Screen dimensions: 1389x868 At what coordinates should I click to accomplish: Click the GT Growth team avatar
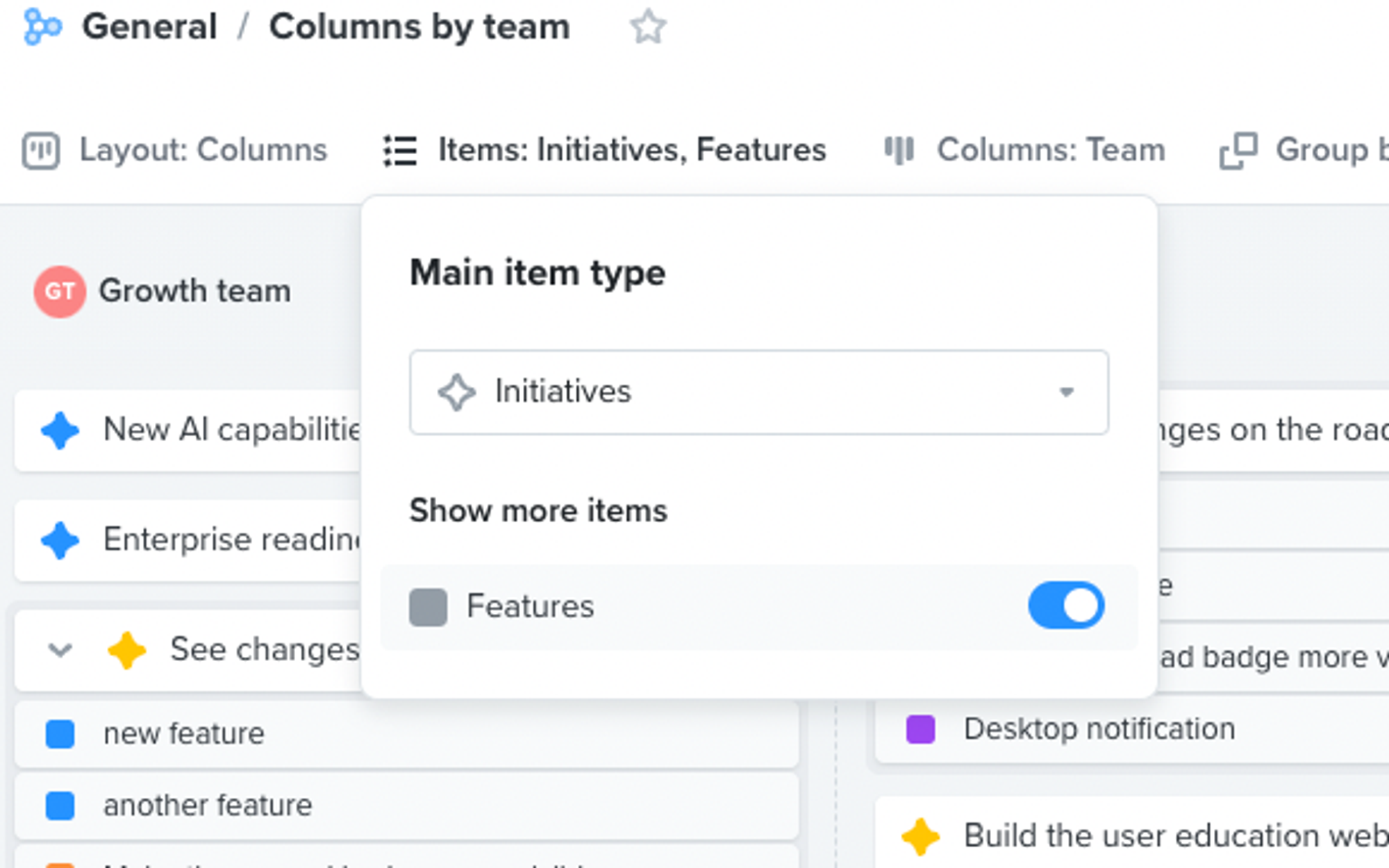click(x=60, y=292)
